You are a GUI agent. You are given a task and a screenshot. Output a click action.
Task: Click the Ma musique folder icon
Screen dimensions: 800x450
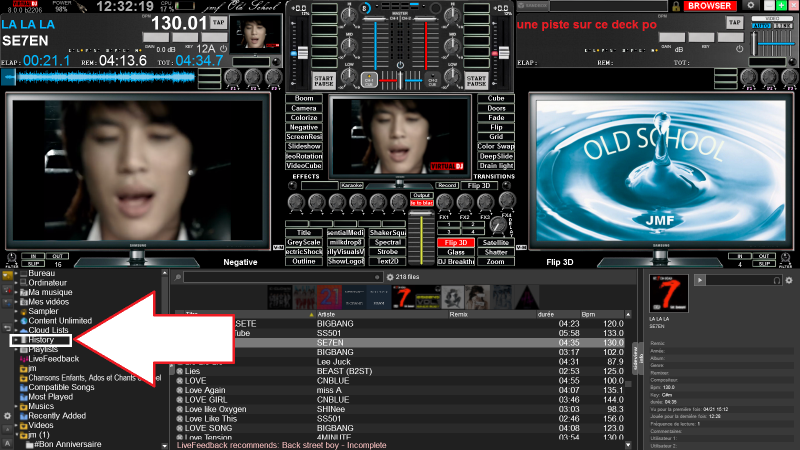(x=23, y=292)
